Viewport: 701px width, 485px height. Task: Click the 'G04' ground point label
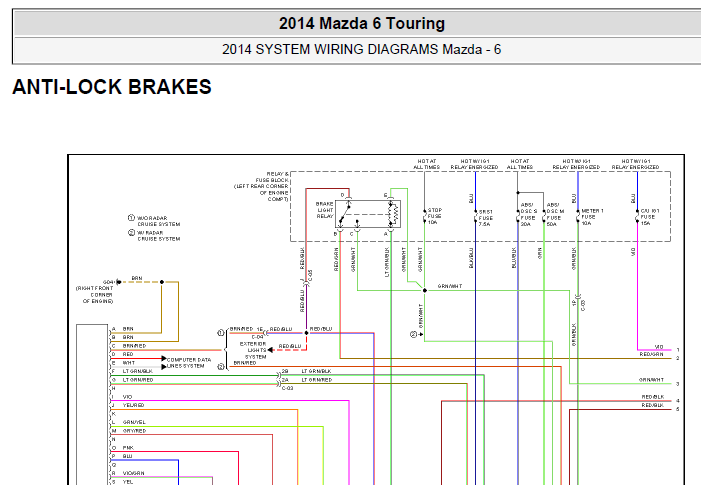(109, 282)
